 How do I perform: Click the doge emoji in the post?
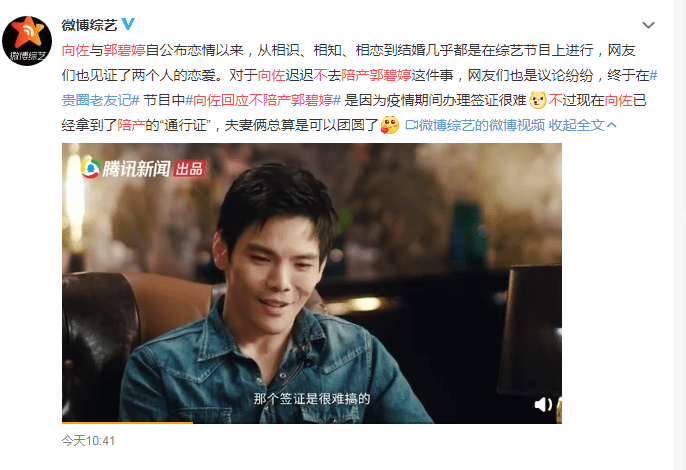(x=538, y=100)
